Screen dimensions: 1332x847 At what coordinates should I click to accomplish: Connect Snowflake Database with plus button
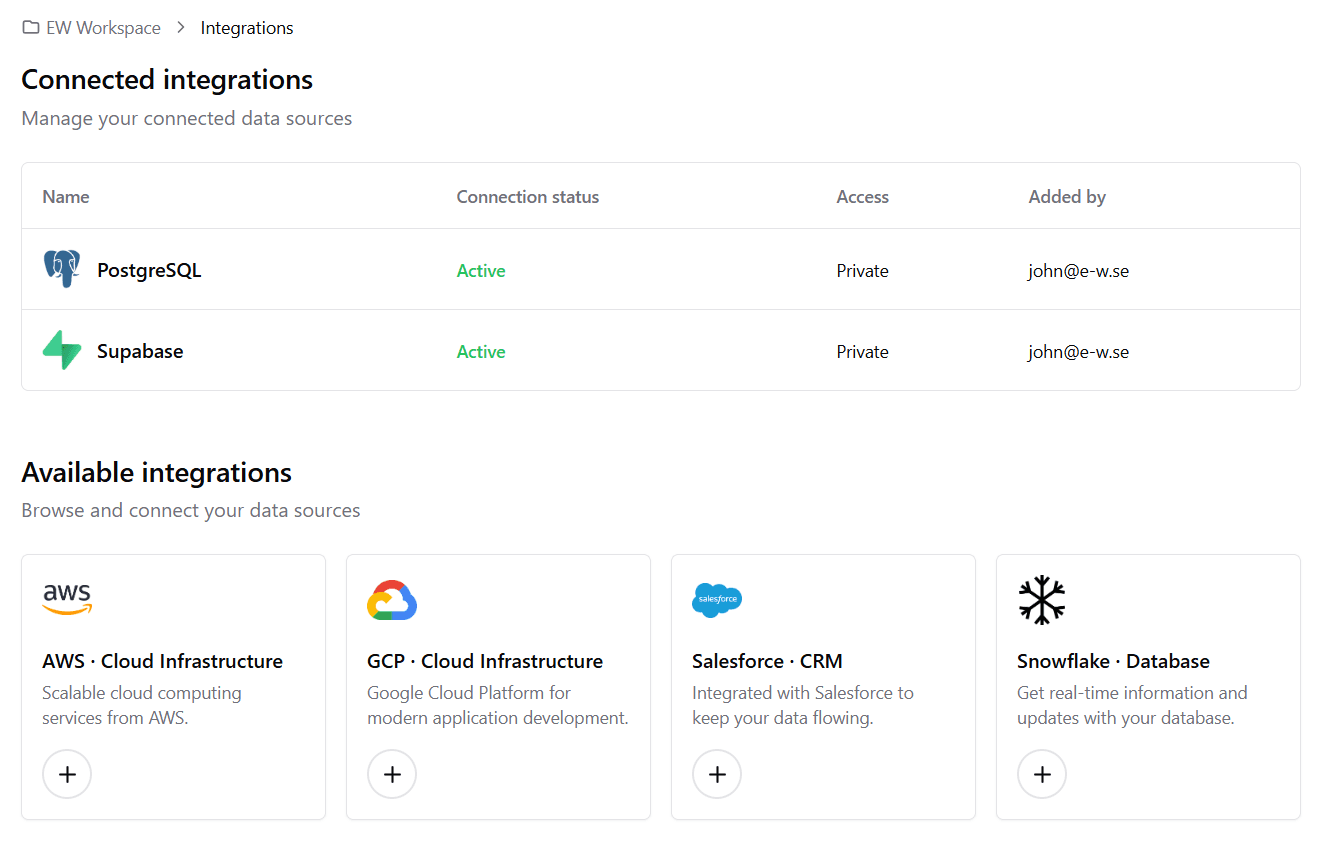1042,774
